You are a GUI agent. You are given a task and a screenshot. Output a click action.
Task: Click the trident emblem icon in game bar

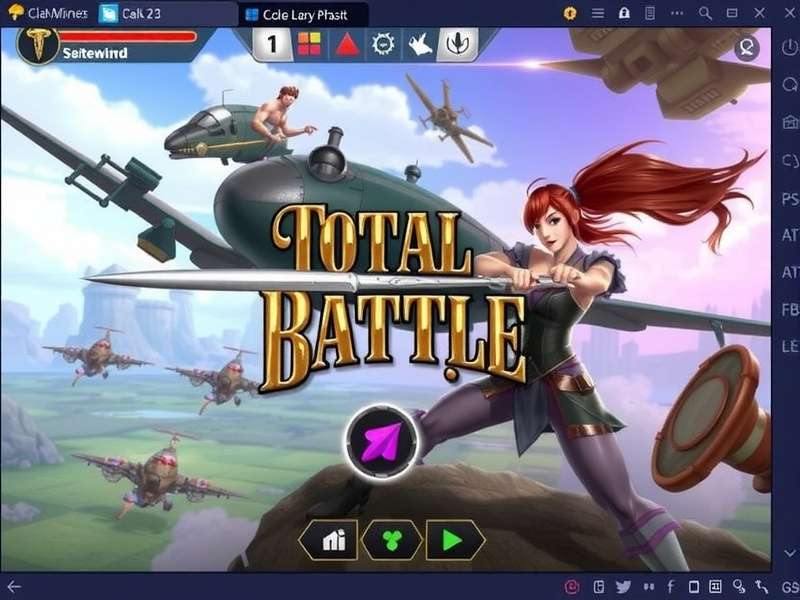(458, 44)
